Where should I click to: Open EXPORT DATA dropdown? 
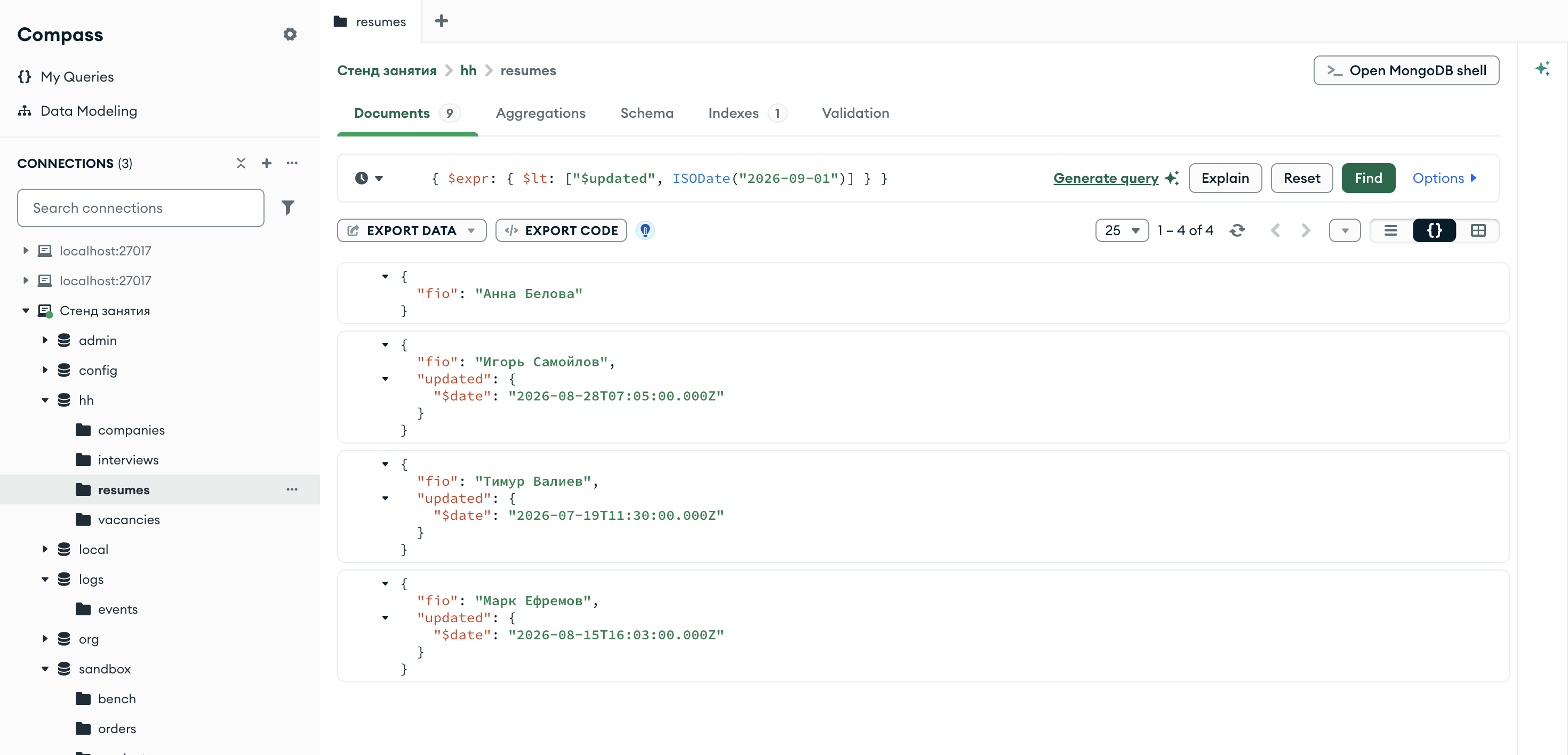pyautogui.click(x=412, y=230)
